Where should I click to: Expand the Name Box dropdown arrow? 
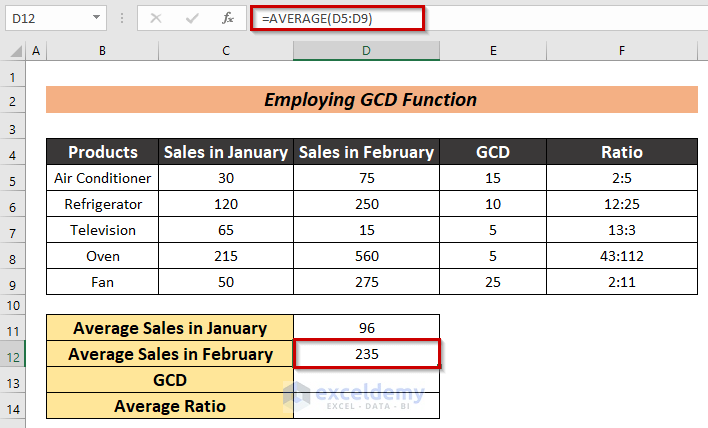point(96,18)
